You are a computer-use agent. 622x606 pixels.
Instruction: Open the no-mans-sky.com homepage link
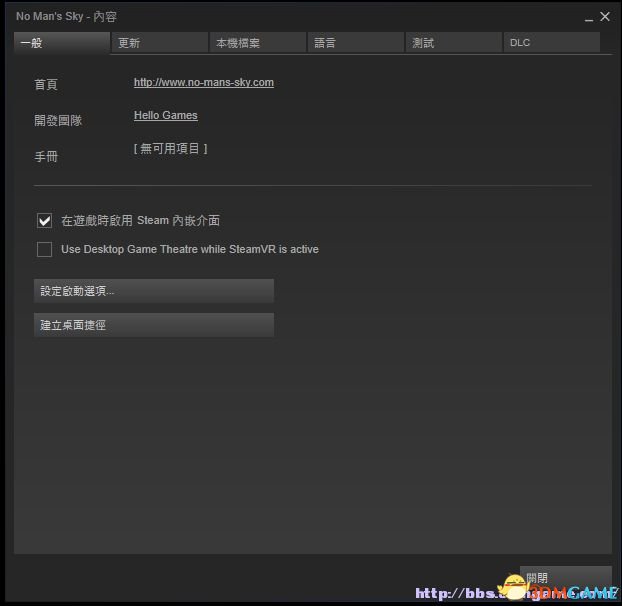pos(204,82)
